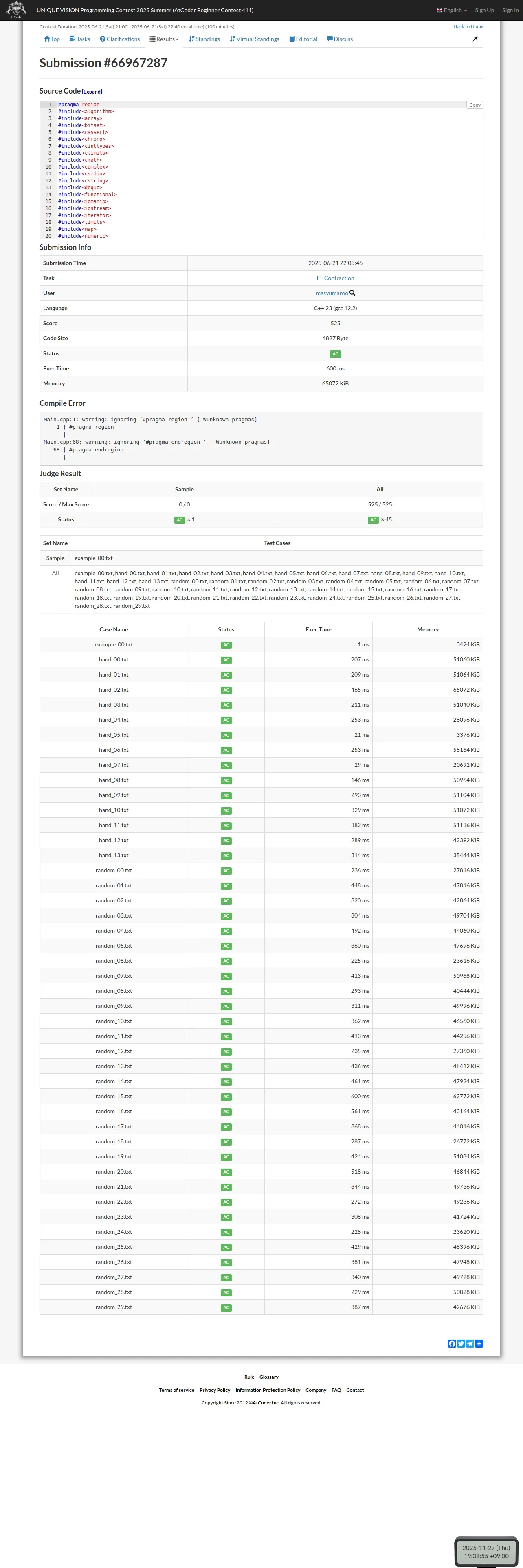
Task: Click the random_15.txt case name
Action: tap(114, 1096)
